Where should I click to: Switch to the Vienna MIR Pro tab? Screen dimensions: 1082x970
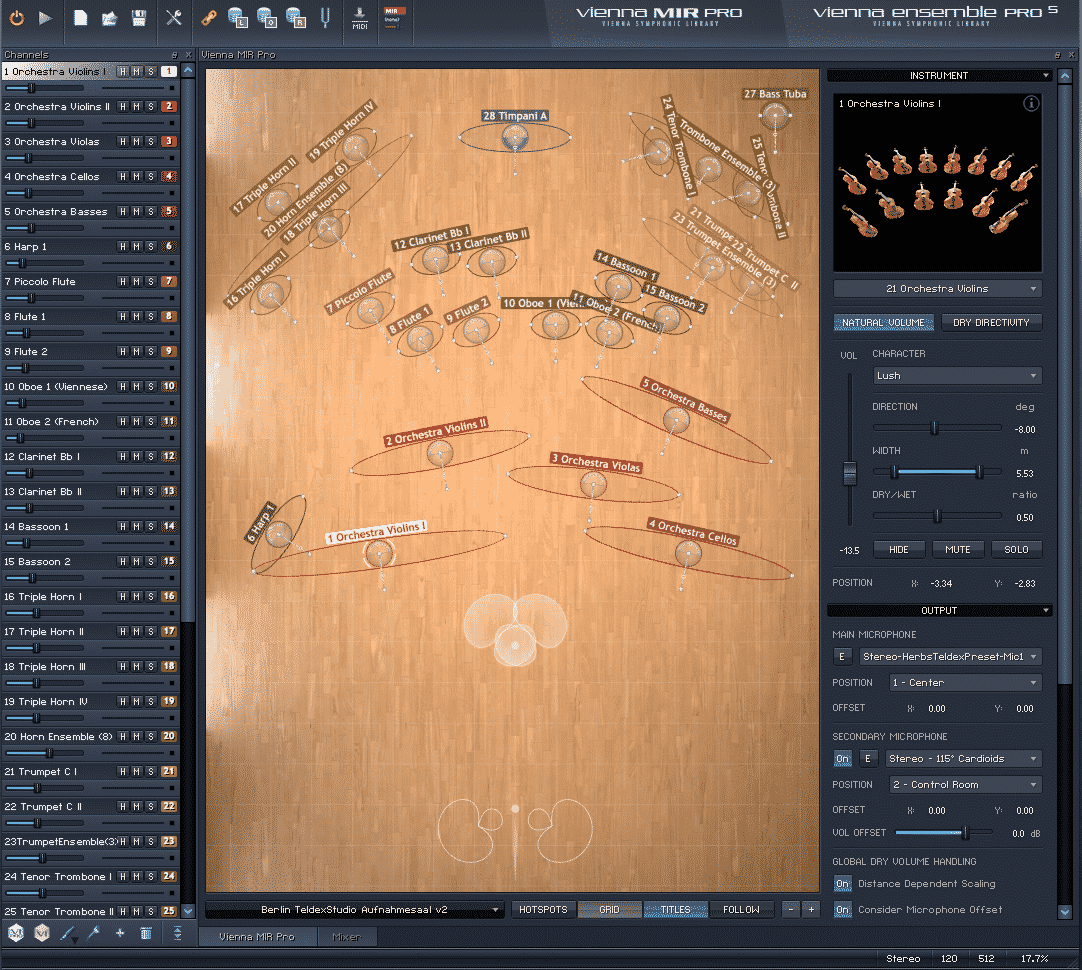257,937
